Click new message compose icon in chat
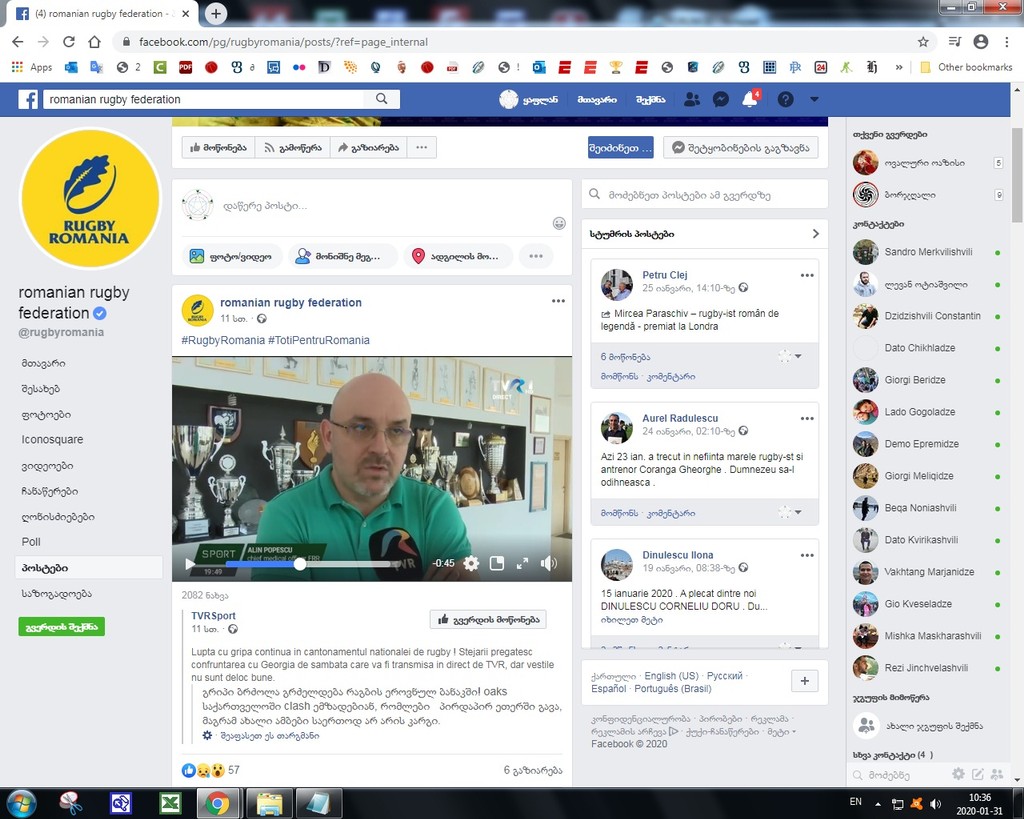Image resolution: width=1024 pixels, height=819 pixels. (978, 774)
